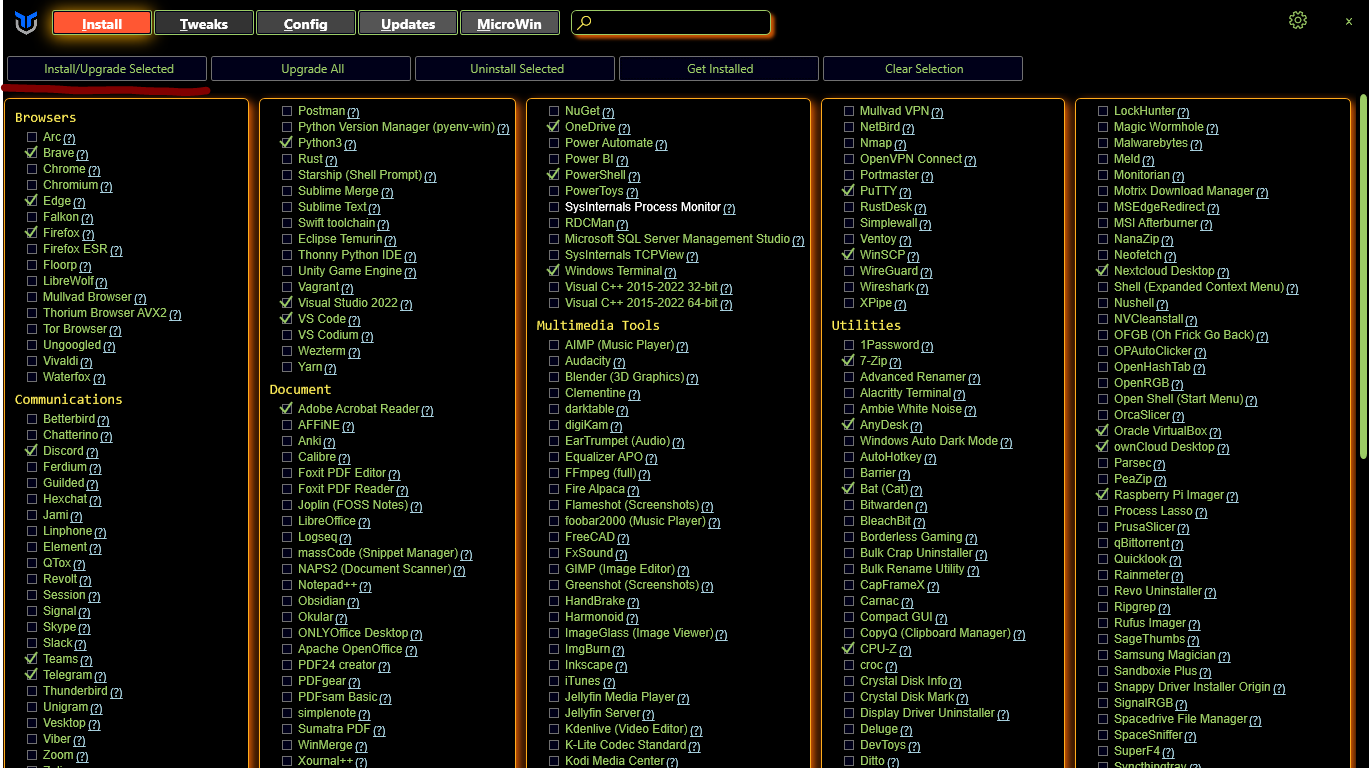Open the (?) help link beside Visual Studio 2022
The height and width of the screenshot is (768, 1369).
pyautogui.click(x=405, y=304)
